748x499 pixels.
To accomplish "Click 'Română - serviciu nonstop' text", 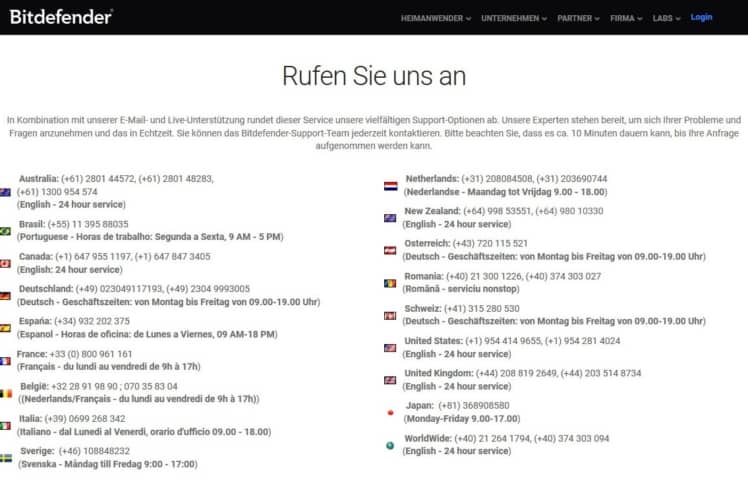I will coord(461,289).
